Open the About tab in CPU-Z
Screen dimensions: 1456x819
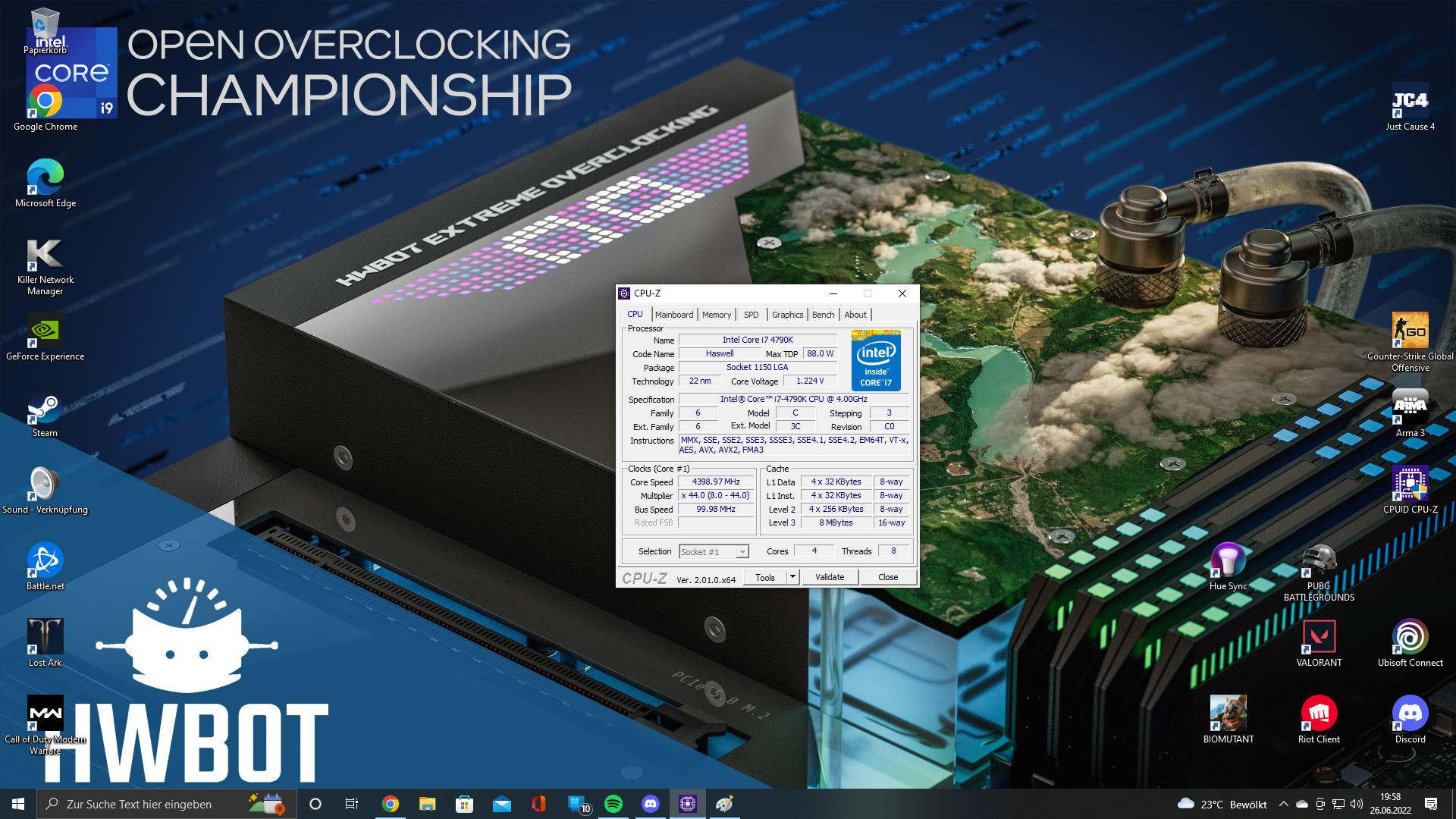click(x=855, y=315)
